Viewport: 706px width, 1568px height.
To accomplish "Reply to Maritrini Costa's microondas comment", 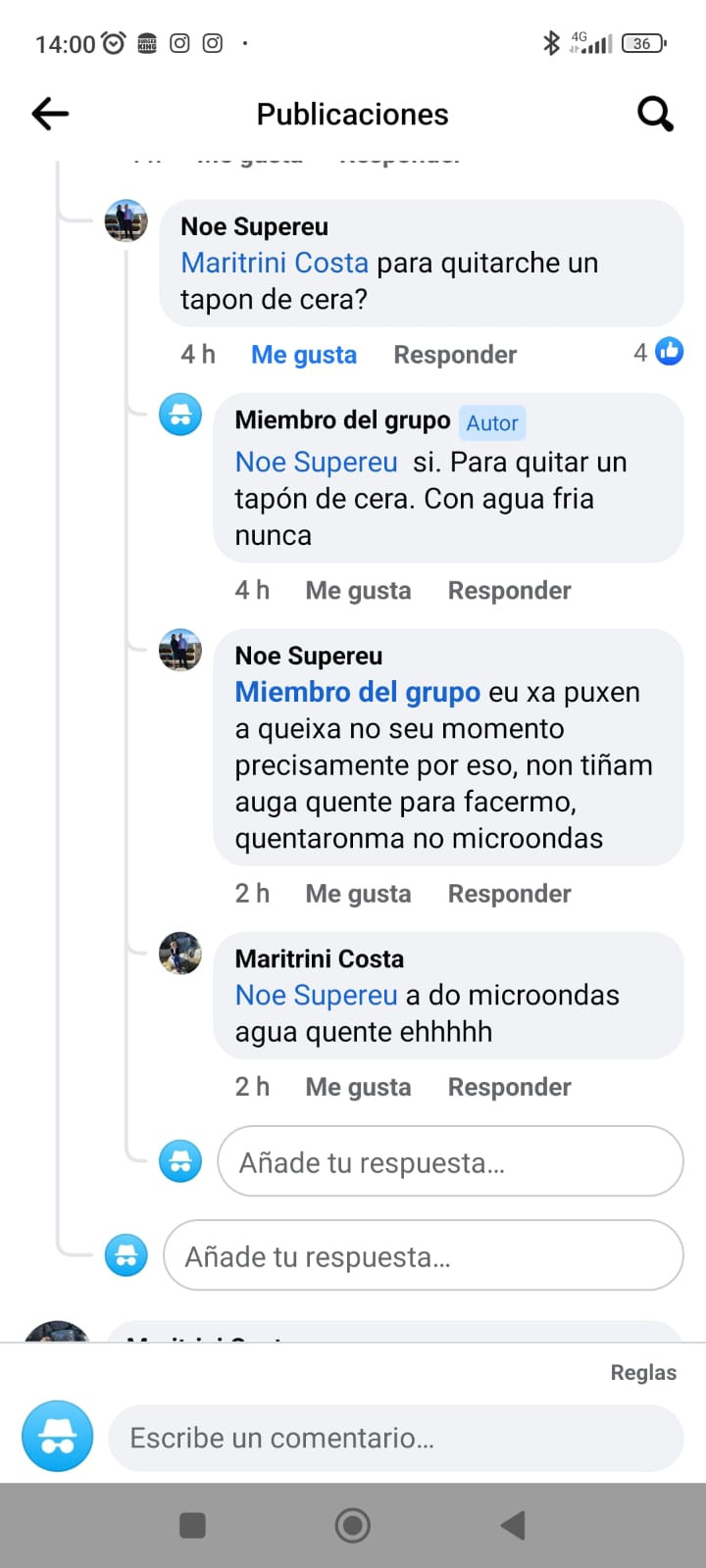I will (509, 1087).
